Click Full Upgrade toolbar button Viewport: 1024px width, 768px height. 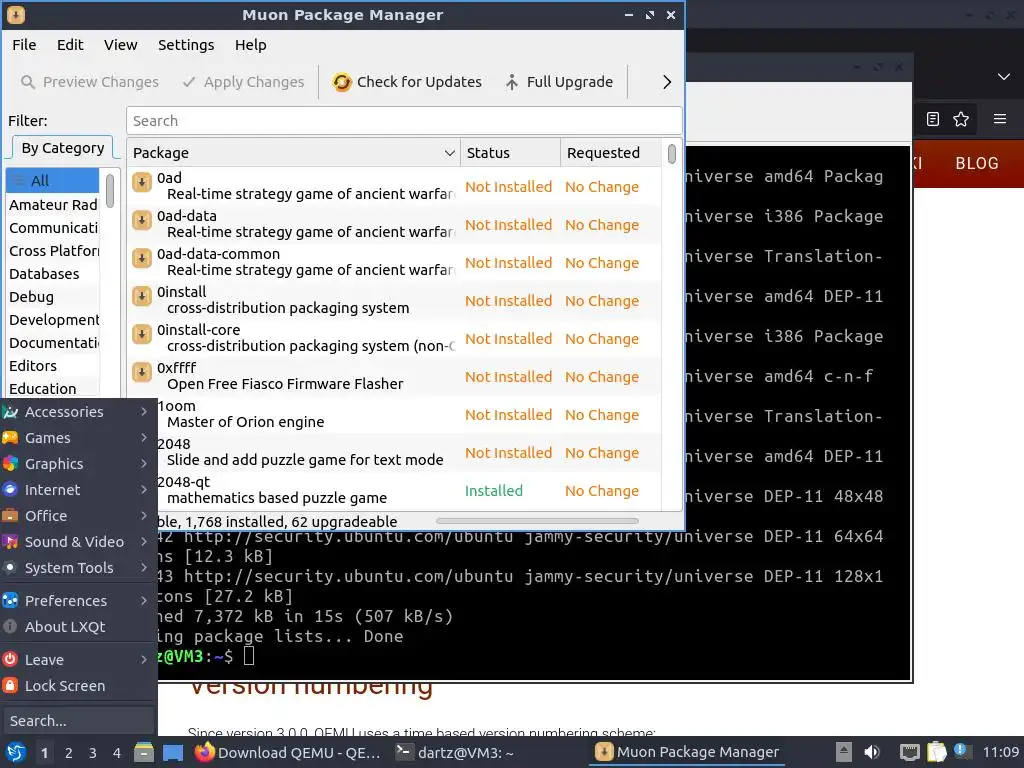coord(560,82)
